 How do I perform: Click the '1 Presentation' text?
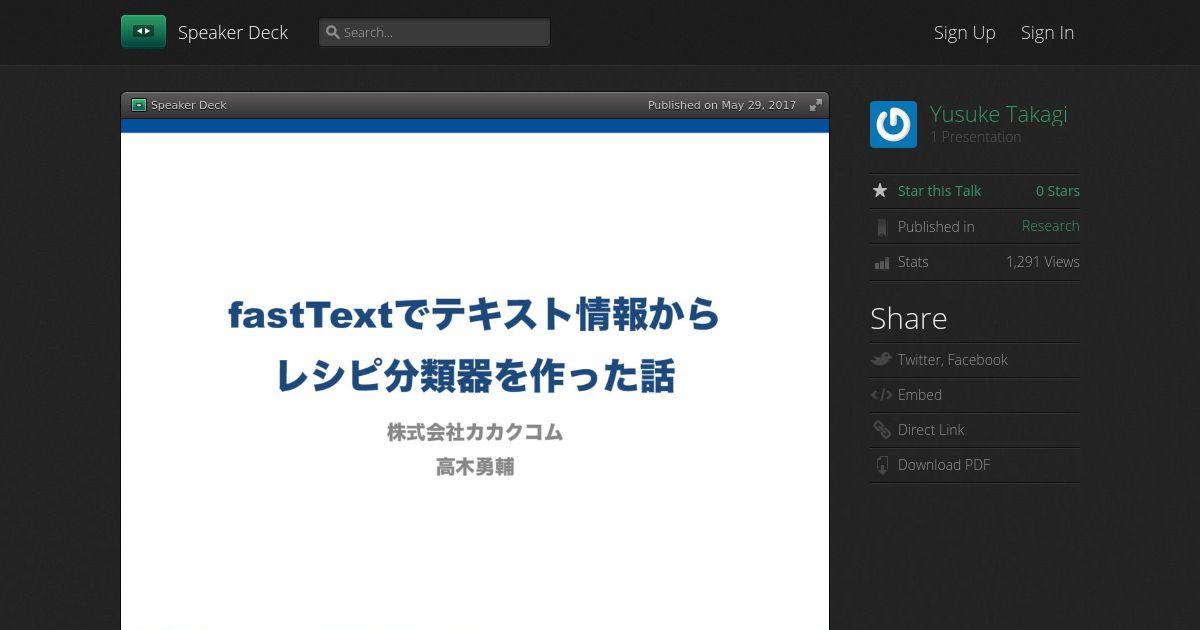pos(975,137)
